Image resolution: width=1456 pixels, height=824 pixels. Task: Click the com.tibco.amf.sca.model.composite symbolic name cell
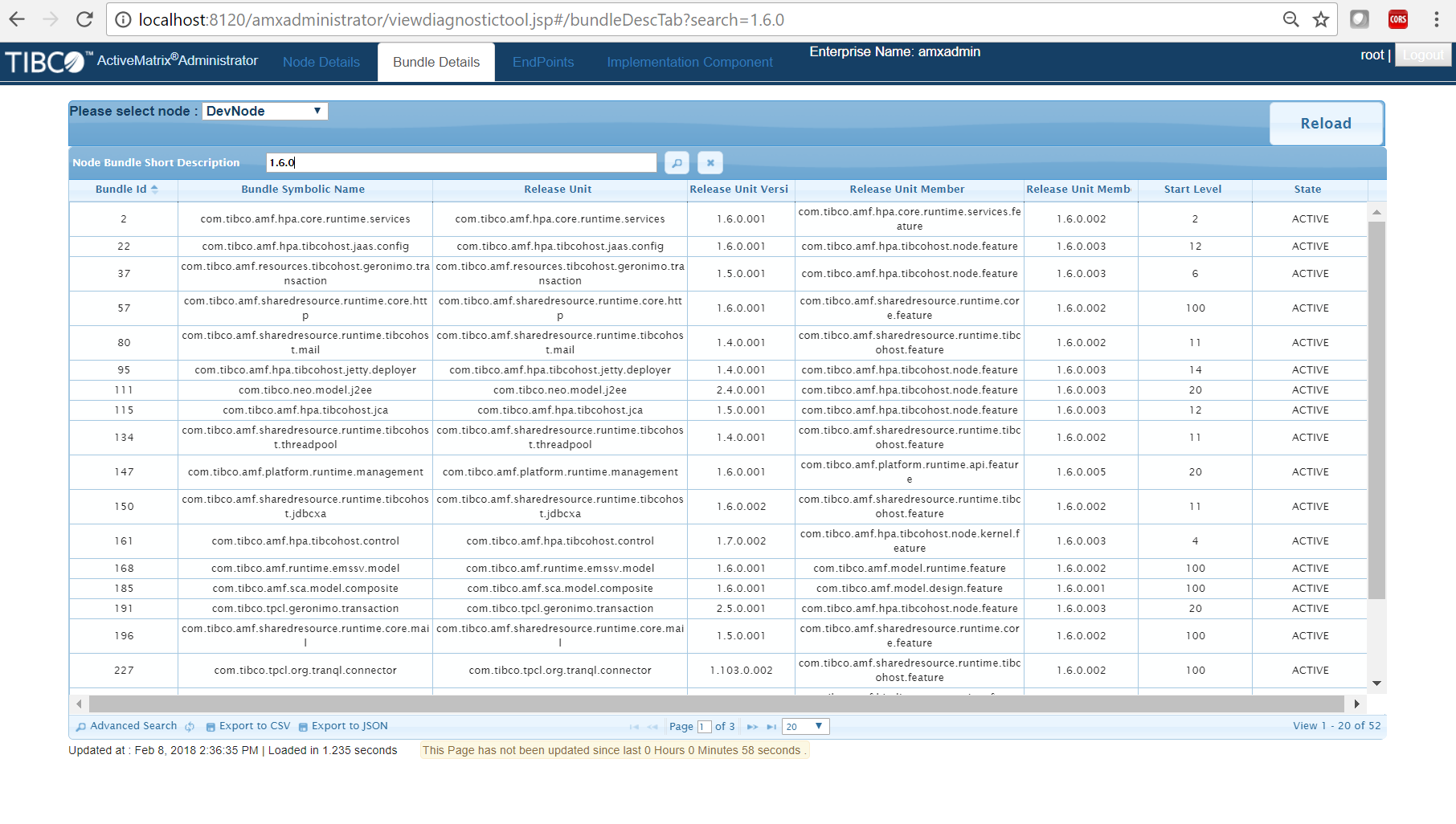coord(305,589)
